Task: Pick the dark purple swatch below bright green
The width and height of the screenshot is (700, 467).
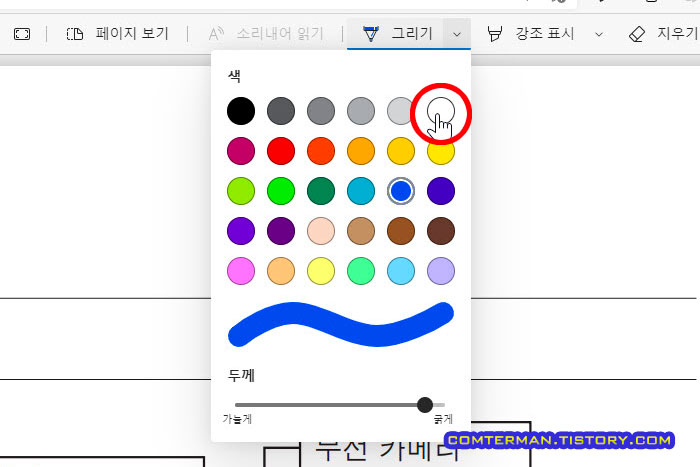Action: (x=281, y=231)
